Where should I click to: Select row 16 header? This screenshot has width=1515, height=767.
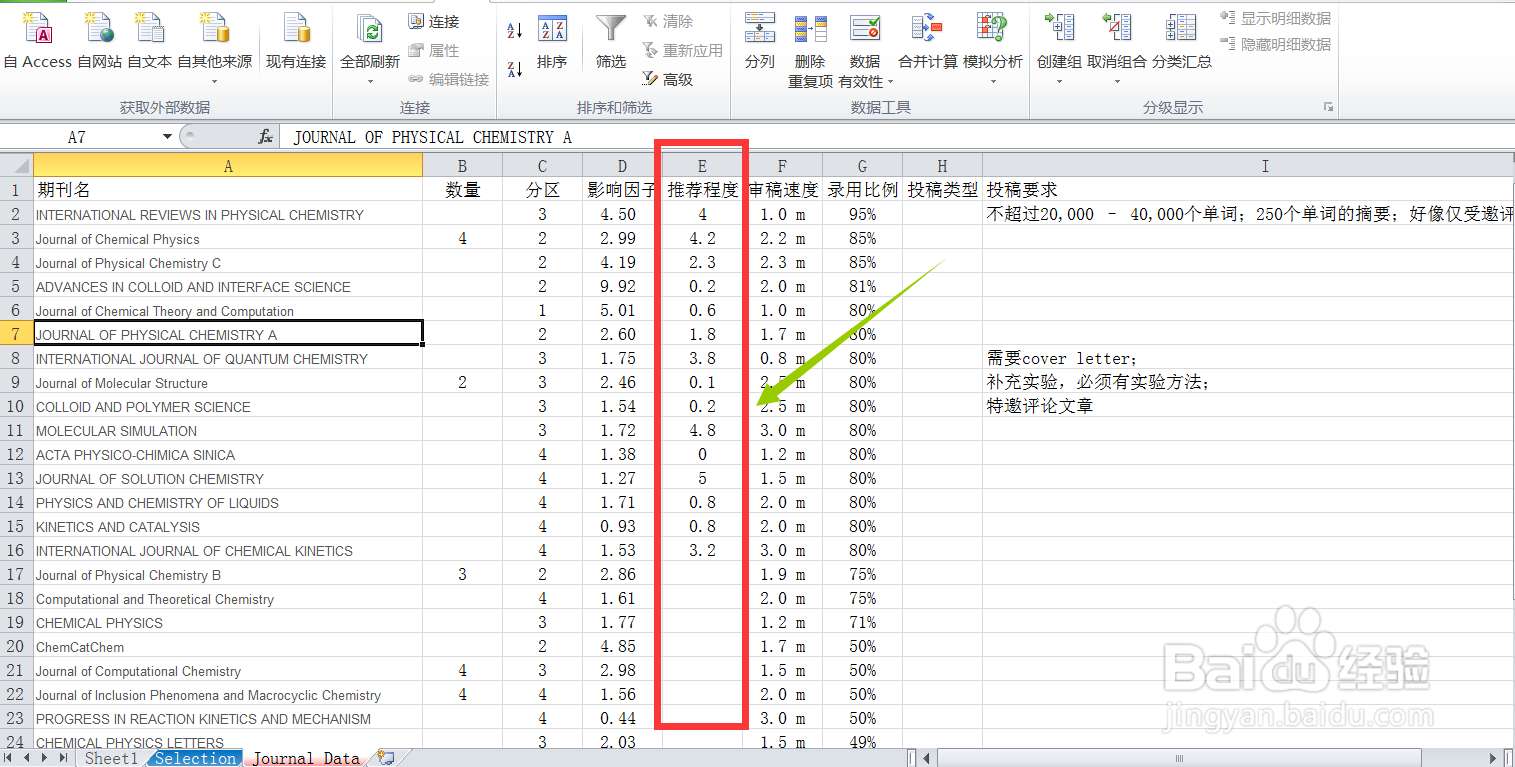16,550
